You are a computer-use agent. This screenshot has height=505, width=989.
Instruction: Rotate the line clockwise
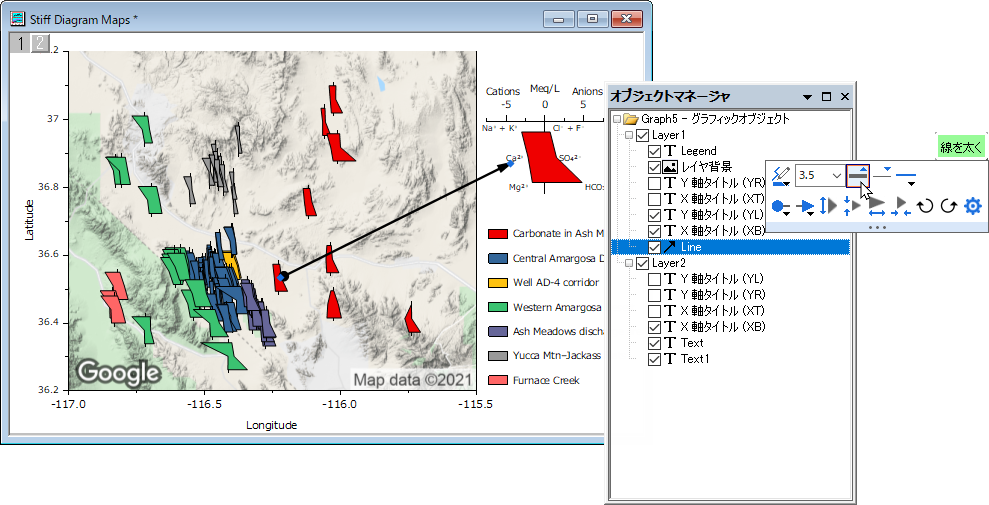coord(949,206)
